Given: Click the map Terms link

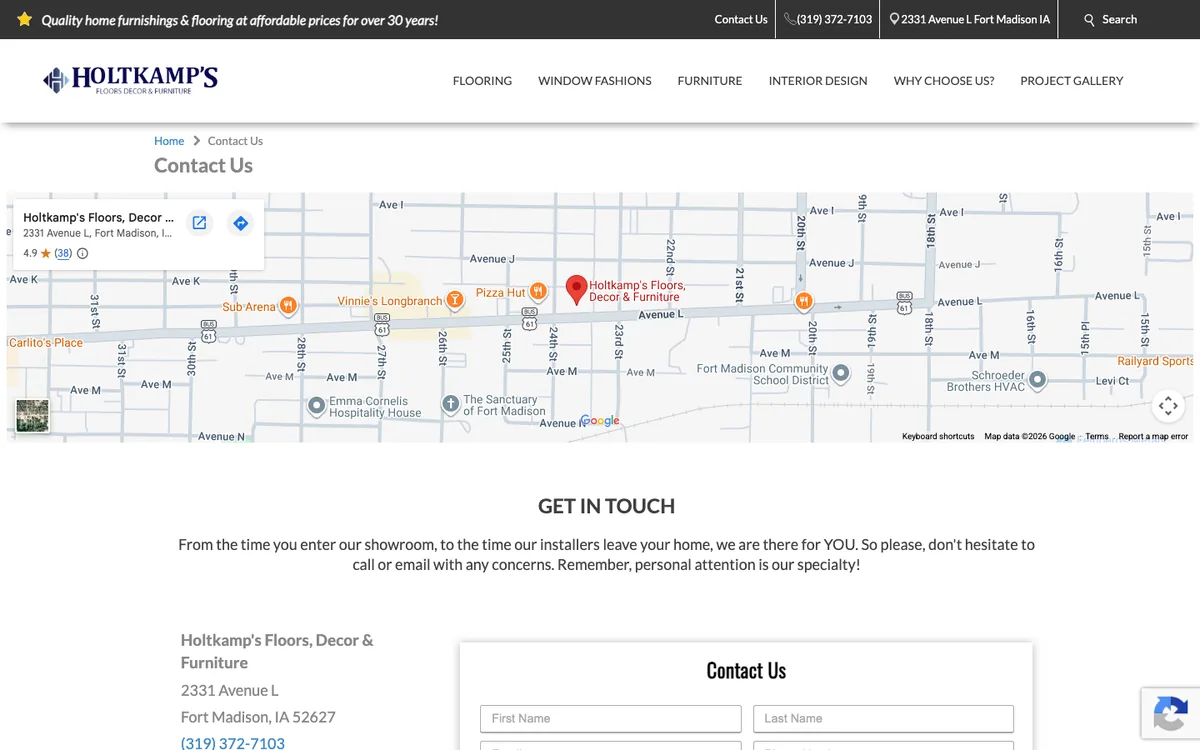Looking at the screenshot, I should [x=1097, y=437].
